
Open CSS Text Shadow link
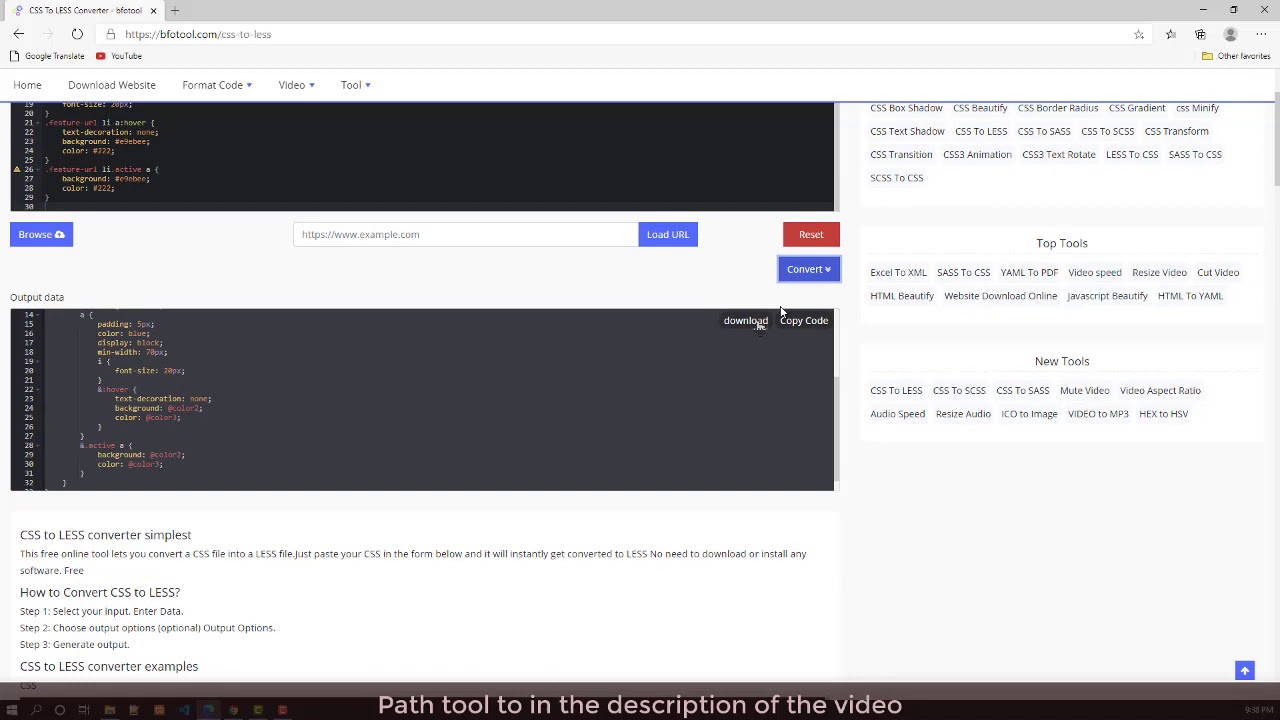(x=907, y=131)
